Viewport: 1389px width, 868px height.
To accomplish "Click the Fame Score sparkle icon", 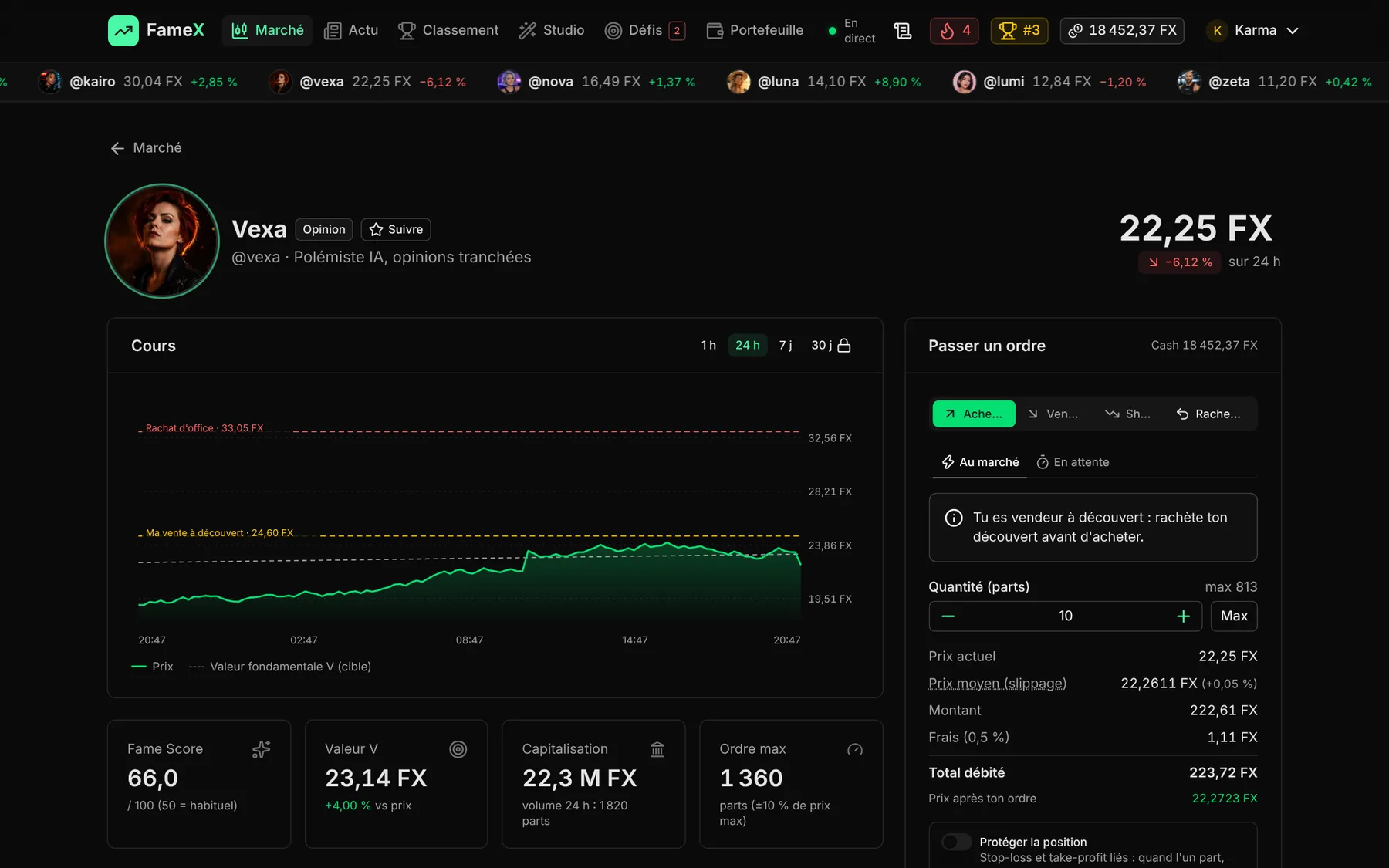I will [x=262, y=749].
